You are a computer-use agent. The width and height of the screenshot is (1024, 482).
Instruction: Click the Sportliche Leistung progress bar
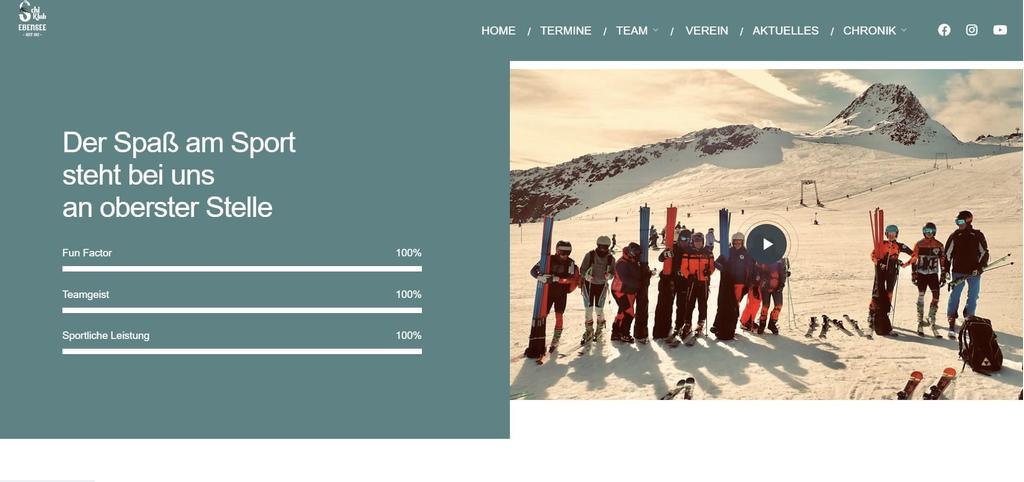tap(242, 351)
